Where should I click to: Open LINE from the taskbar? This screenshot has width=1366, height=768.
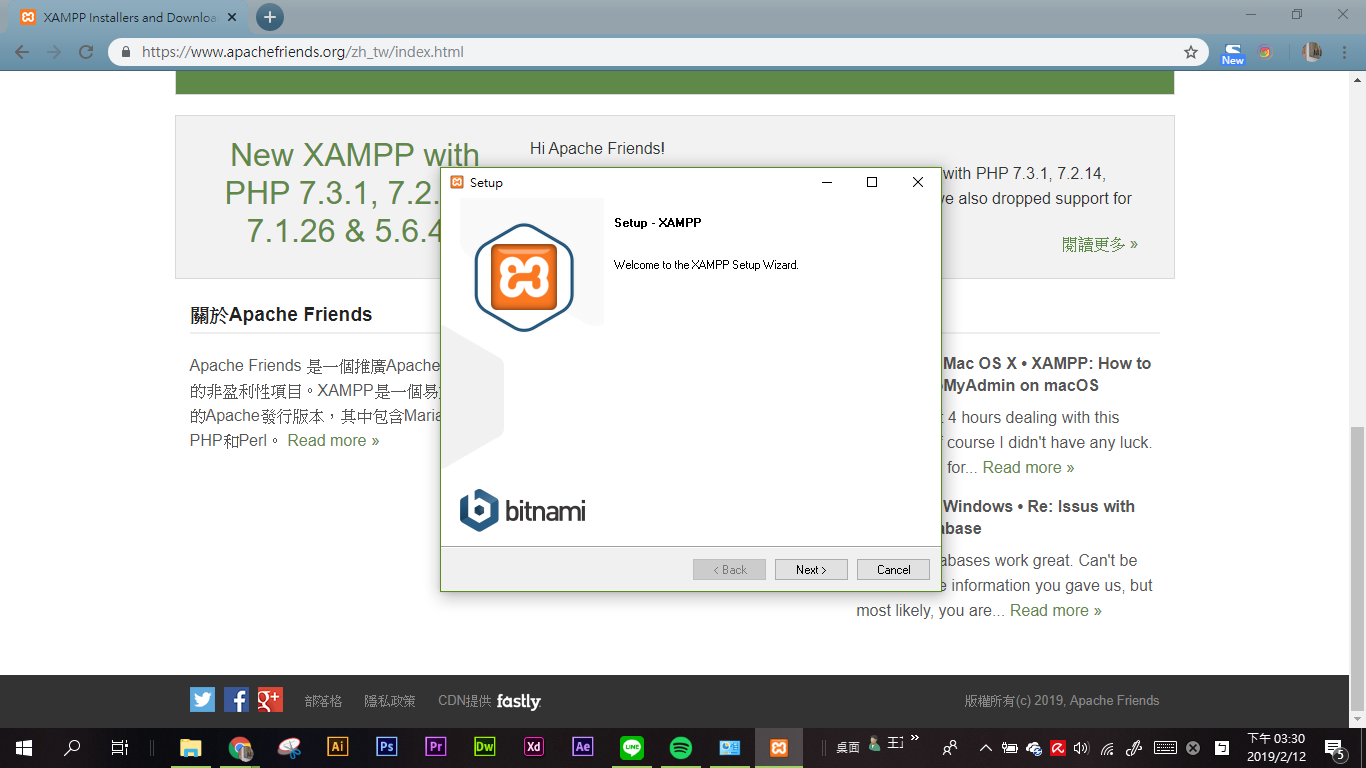632,747
